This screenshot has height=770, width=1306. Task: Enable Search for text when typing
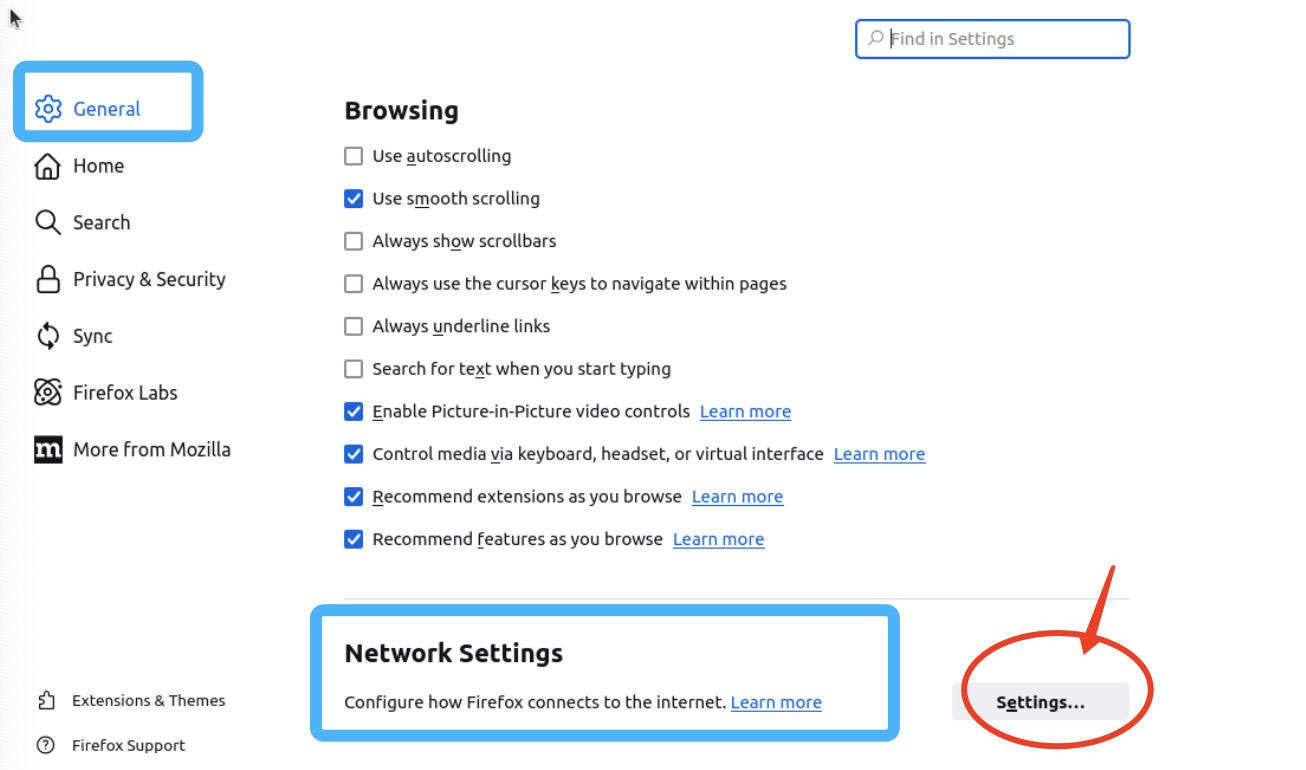pos(353,369)
